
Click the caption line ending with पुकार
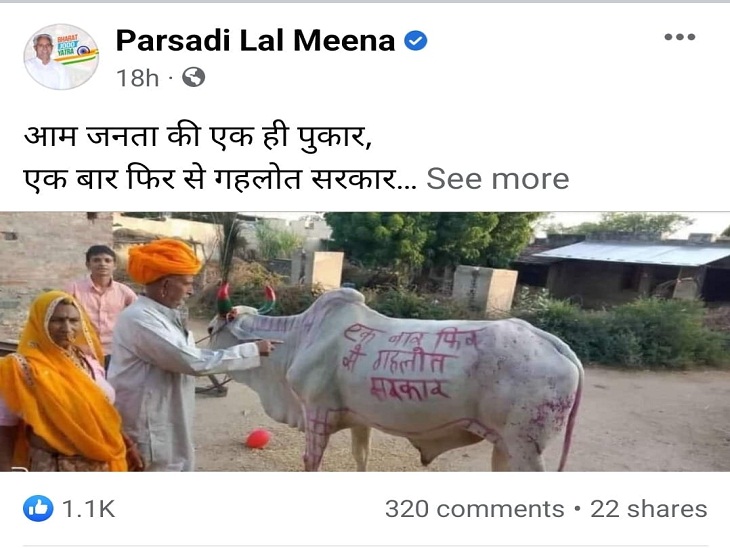(198, 137)
